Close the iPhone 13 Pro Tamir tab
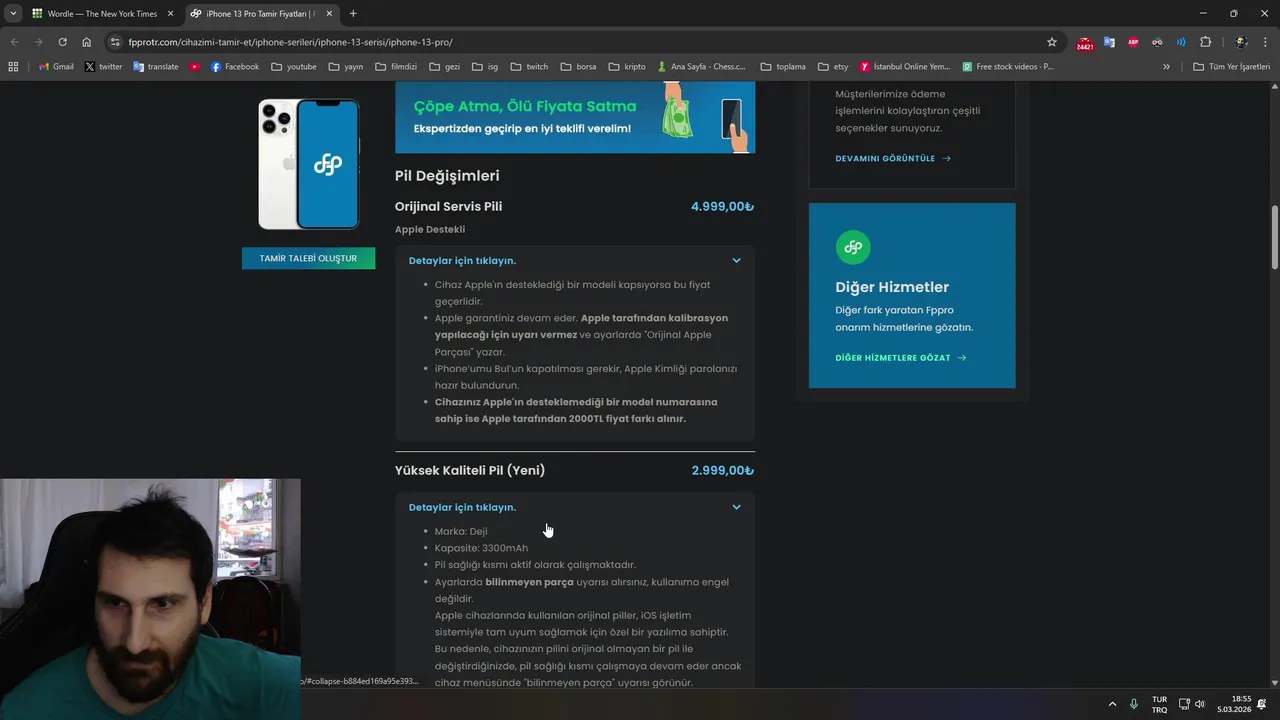 [x=329, y=14]
